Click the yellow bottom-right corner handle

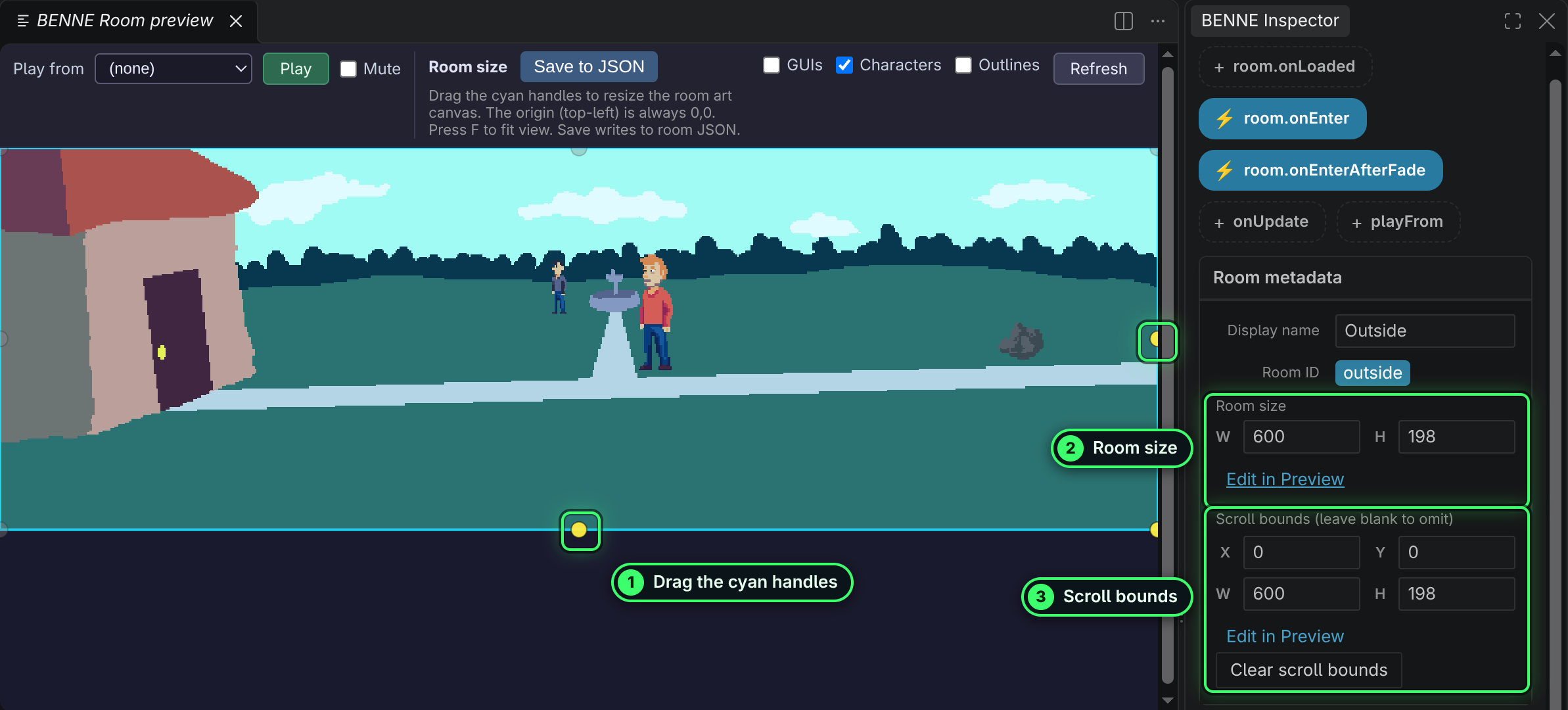1155,530
